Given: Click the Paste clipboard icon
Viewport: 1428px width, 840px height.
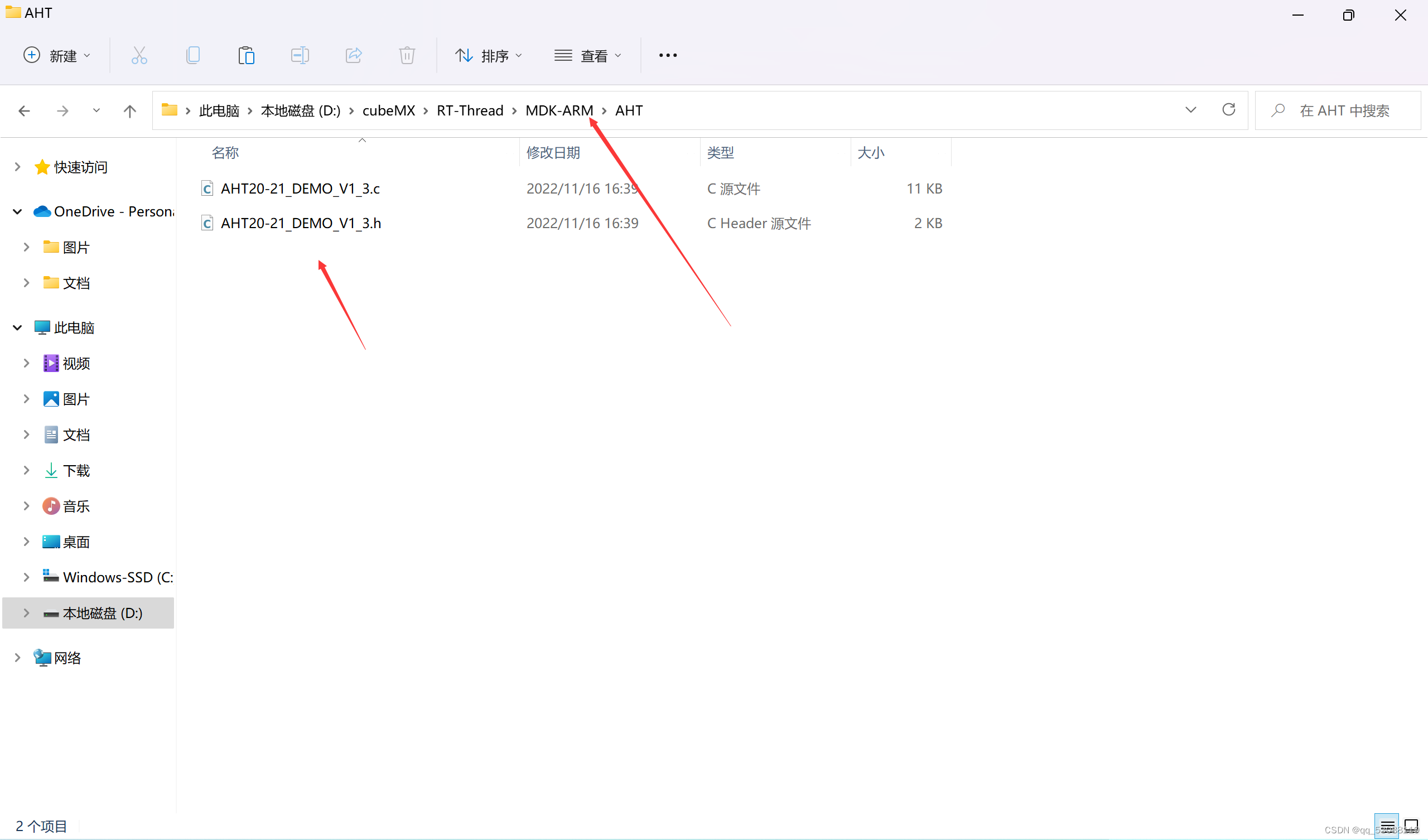Looking at the screenshot, I should 246,56.
